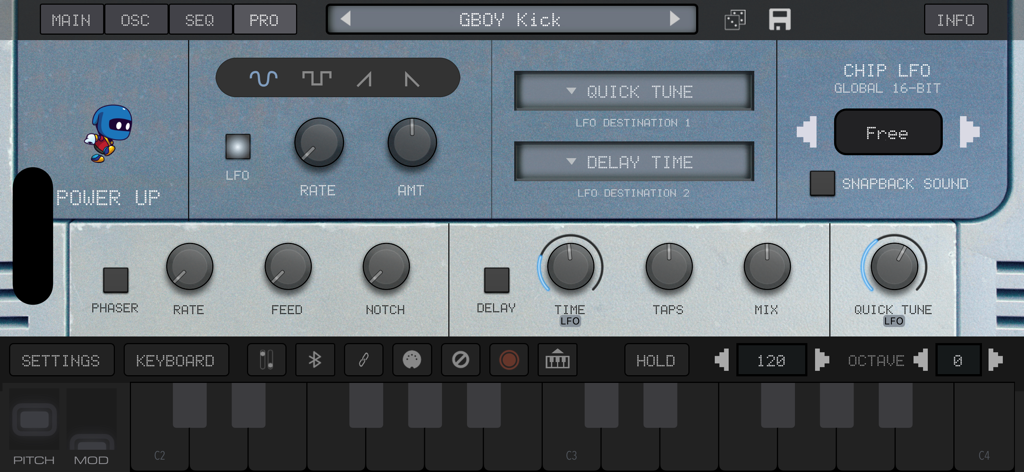Go to previous preset arrow
The width and height of the screenshot is (1024, 472).
(345, 19)
